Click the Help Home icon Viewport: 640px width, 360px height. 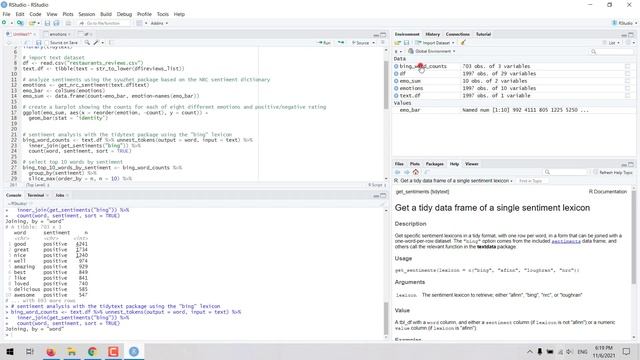pyautogui.click(x=416, y=172)
